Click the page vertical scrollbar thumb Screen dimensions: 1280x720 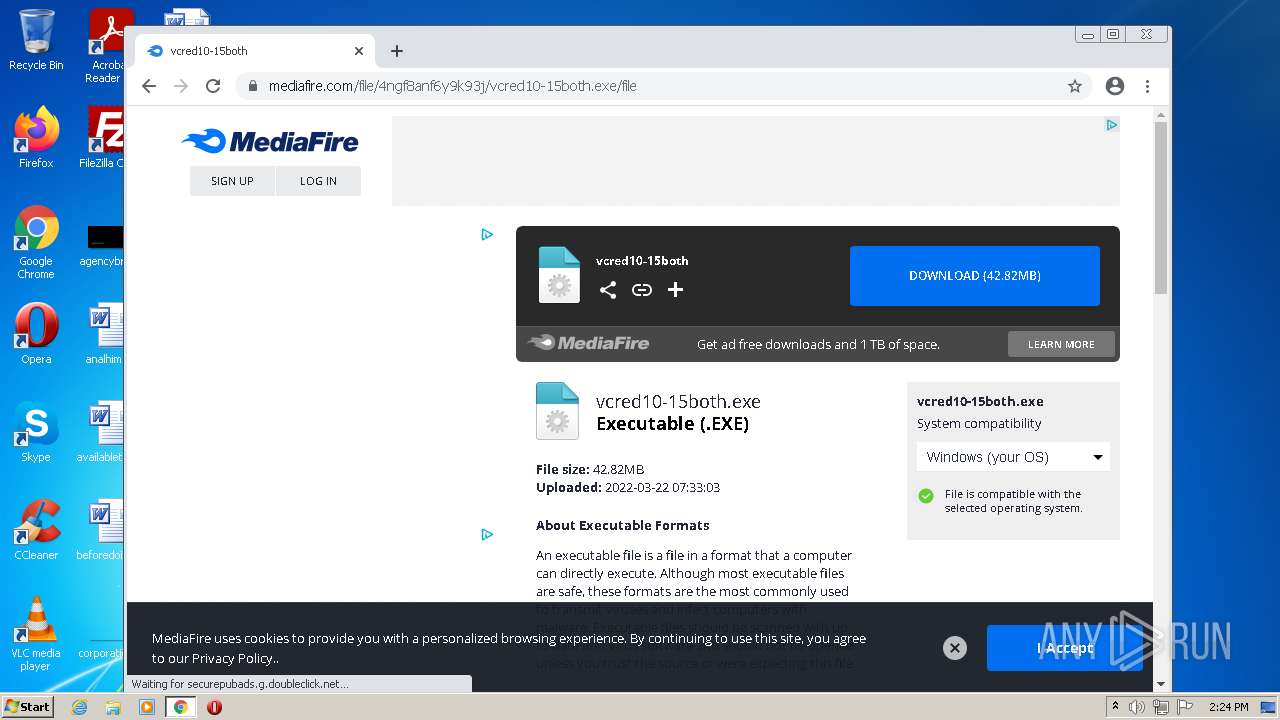pos(1161,207)
